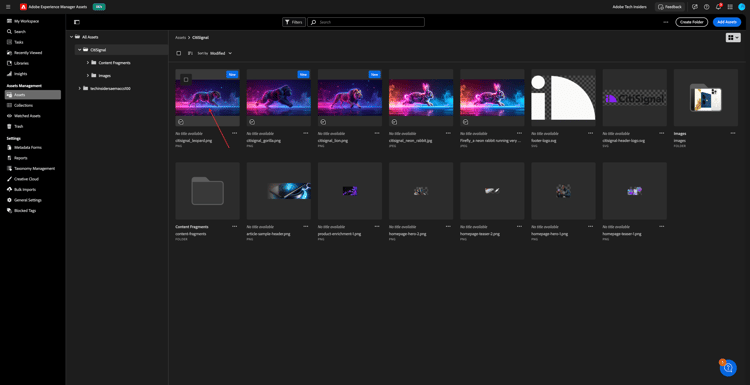Expand the Images tree folder
The height and width of the screenshot is (385, 750).
click(x=88, y=76)
